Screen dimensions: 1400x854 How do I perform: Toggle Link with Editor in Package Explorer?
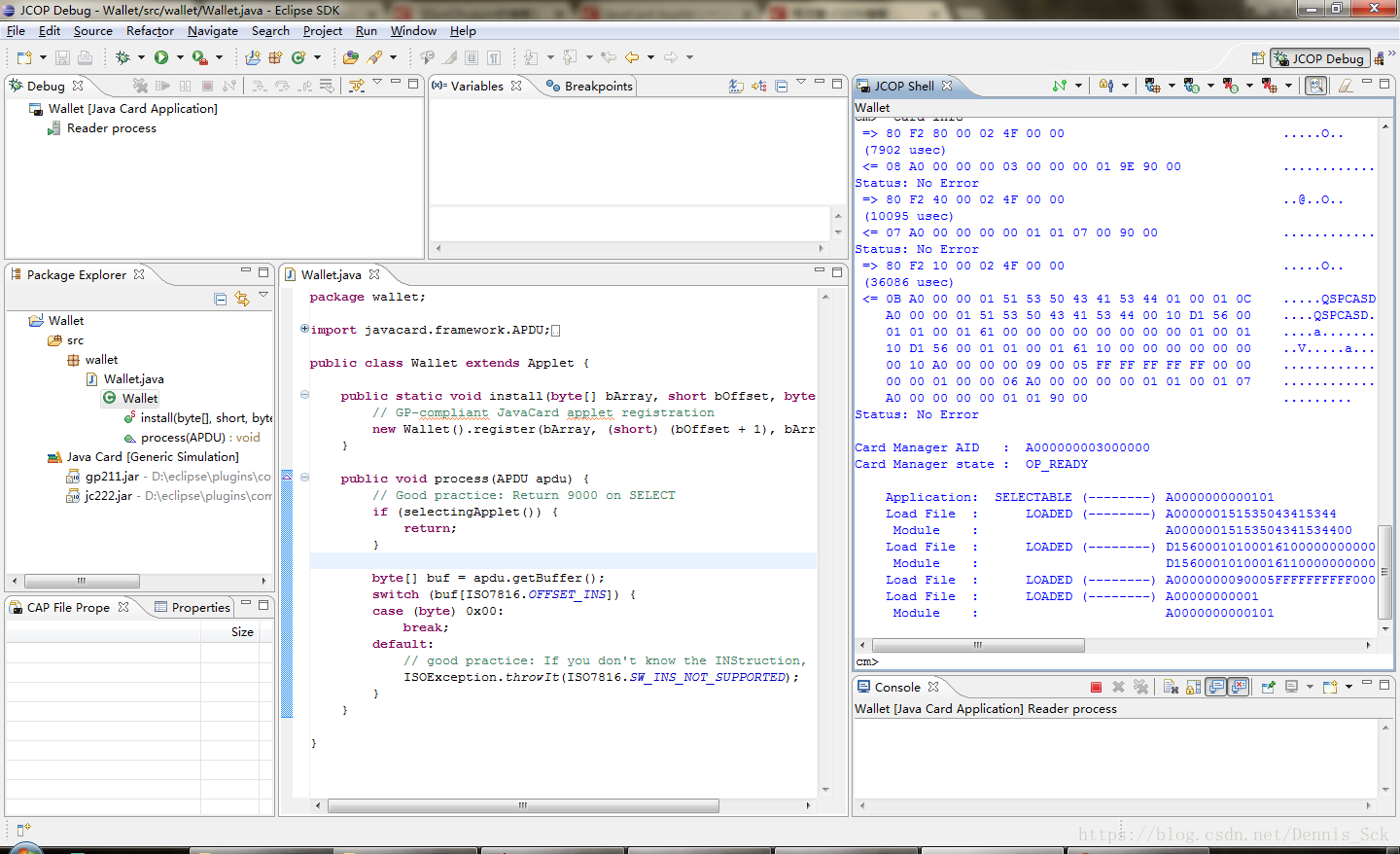(242, 299)
